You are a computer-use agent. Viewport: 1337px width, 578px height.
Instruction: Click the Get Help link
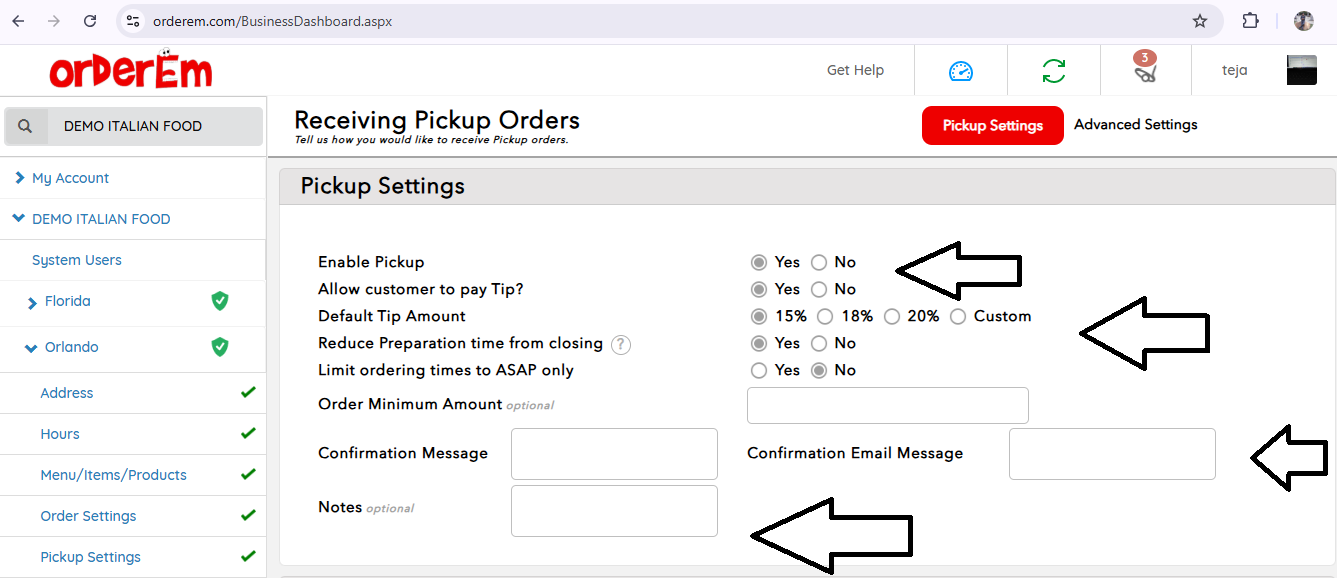(855, 70)
